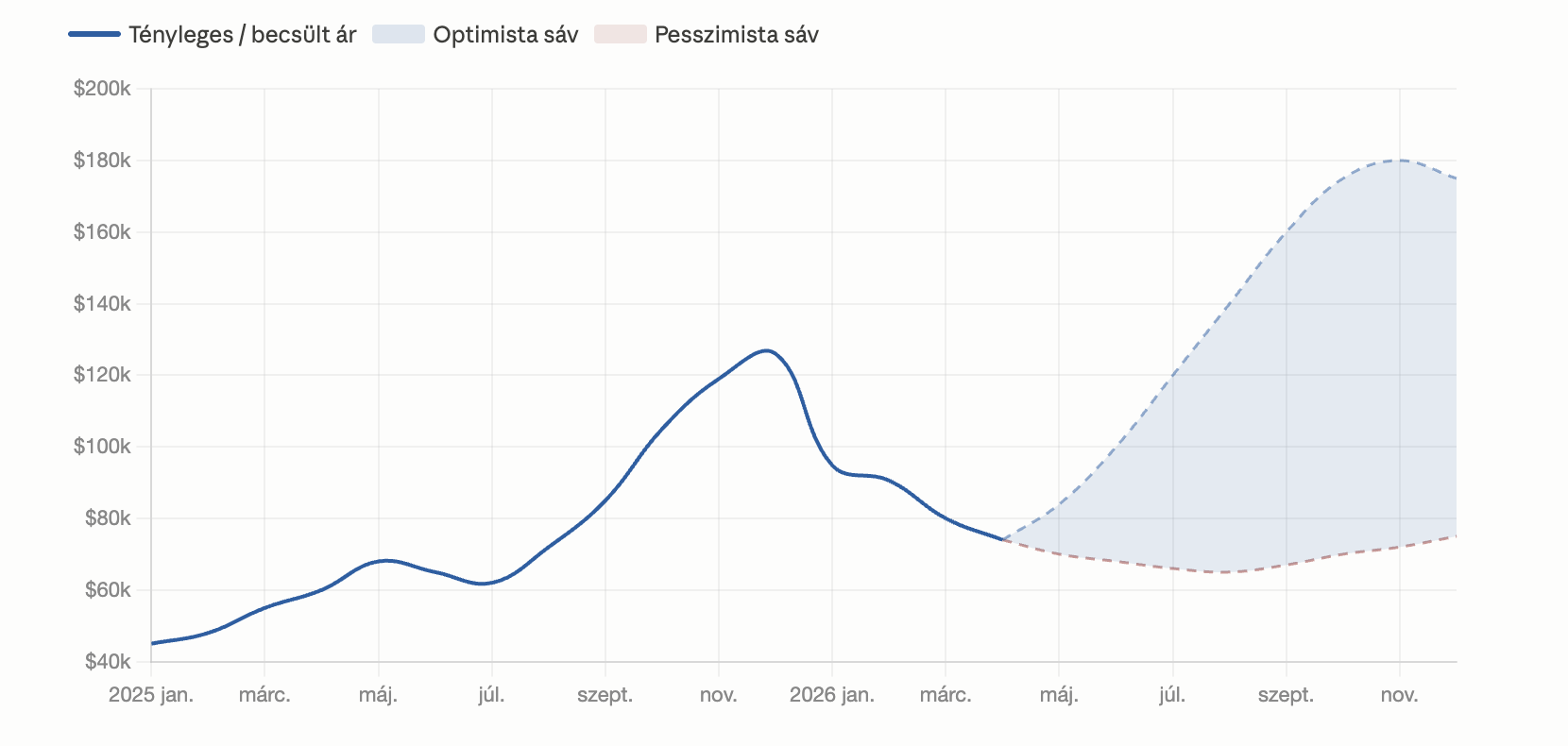Click the pink Pesszimista legend swatch
This screenshot has width=1568, height=746.
[x=620, y=35]
